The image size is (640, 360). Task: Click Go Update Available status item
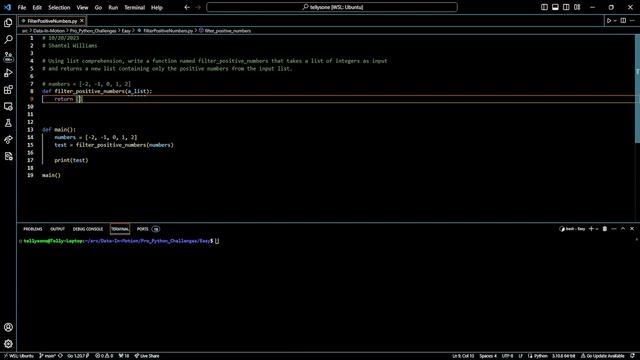click(x=602, y=356)
